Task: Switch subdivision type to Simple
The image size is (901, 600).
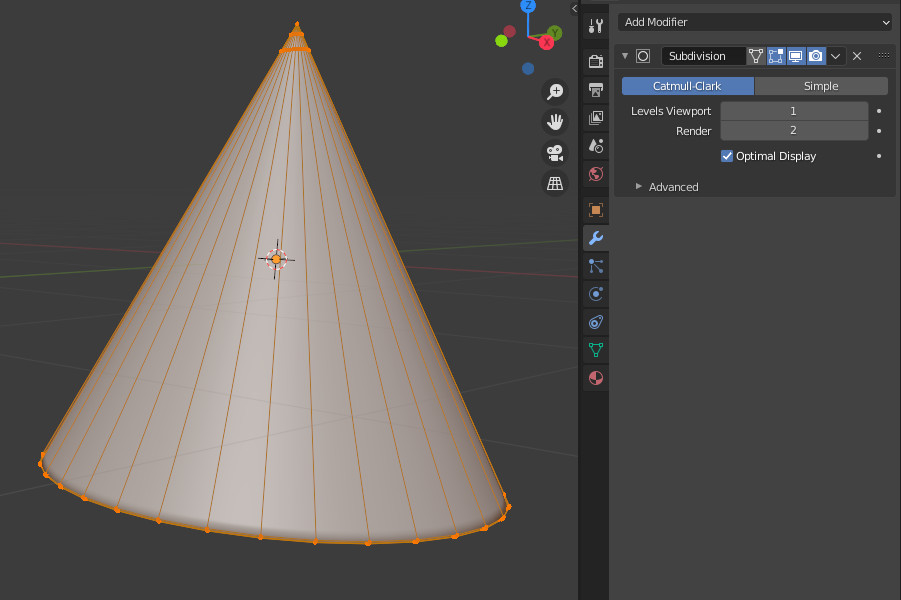Action: pos(820,86)
